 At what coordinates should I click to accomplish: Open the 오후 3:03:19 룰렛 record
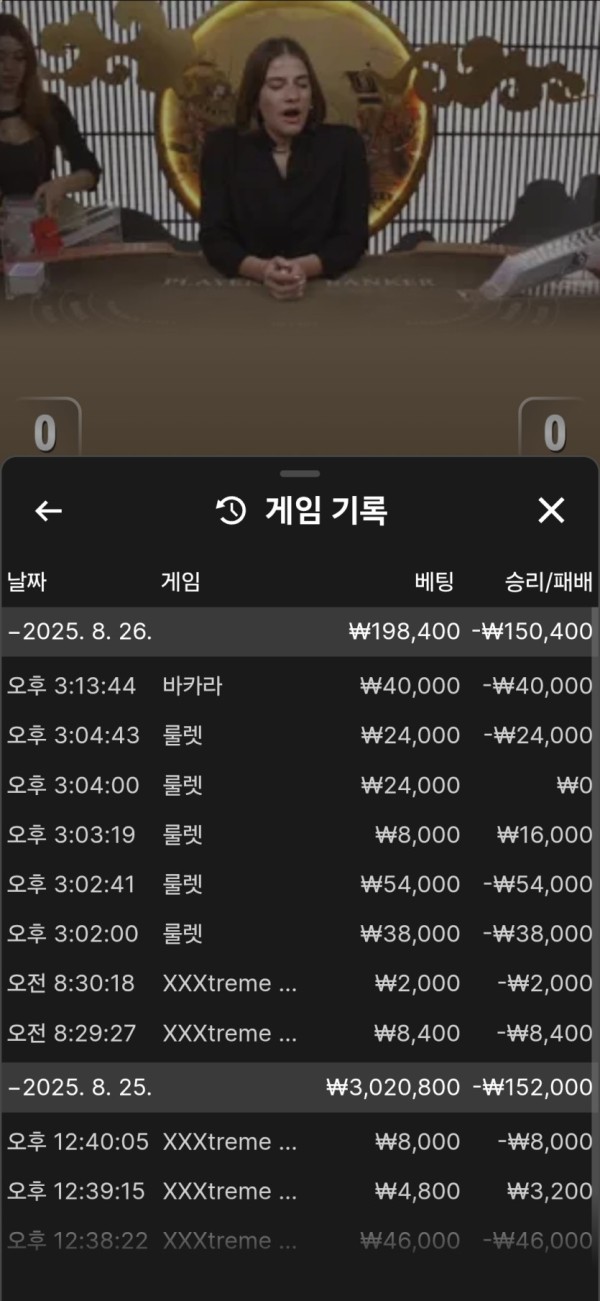[x=300, y=835]
